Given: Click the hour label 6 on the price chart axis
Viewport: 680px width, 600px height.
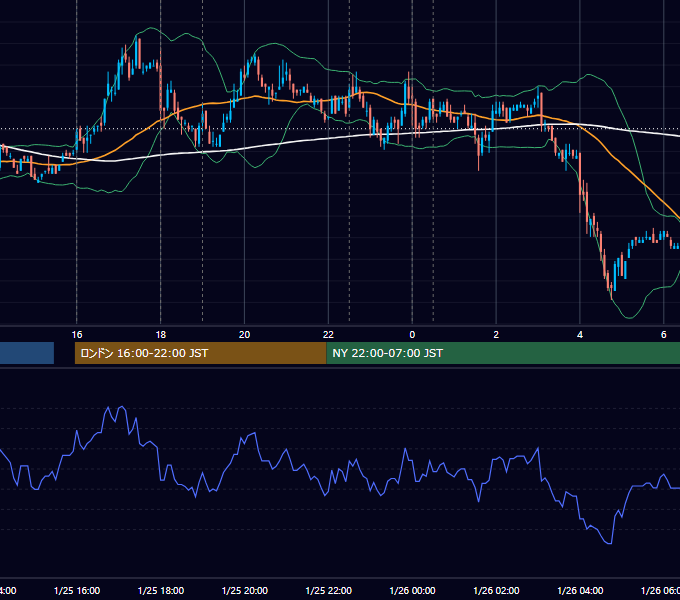Looking at the screenshot, I should 664,335.
